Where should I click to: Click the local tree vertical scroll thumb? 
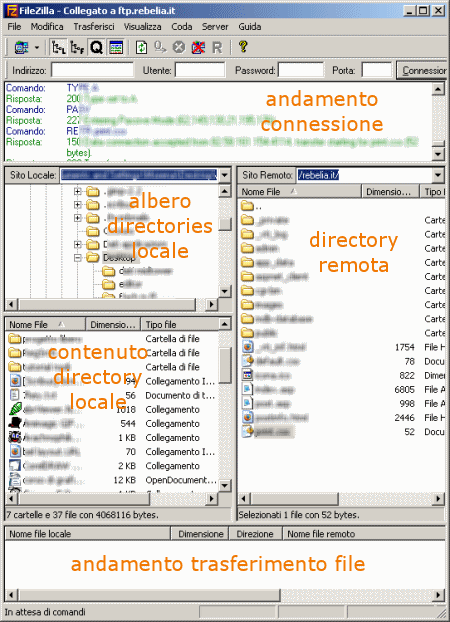[225, 223]
